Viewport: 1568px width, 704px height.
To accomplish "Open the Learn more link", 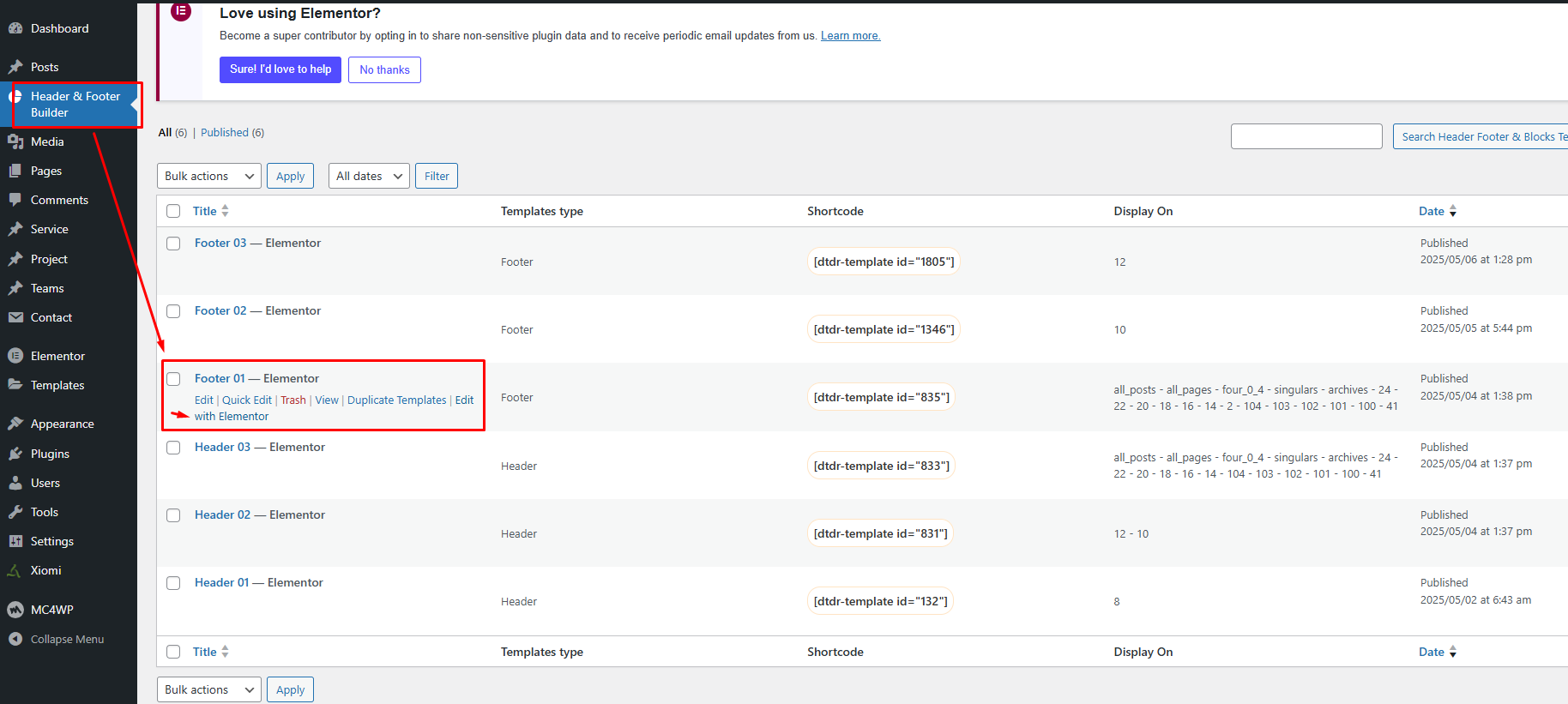I will (x=850, y=35).
